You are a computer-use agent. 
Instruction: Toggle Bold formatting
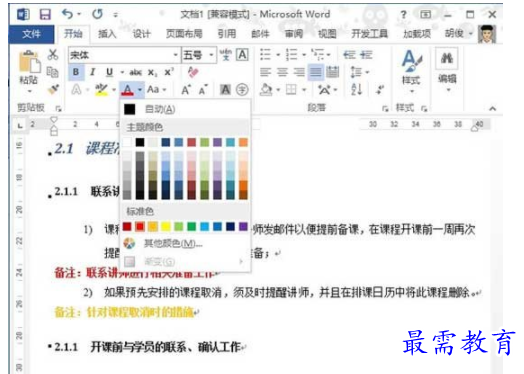click(x=76, y=72)
